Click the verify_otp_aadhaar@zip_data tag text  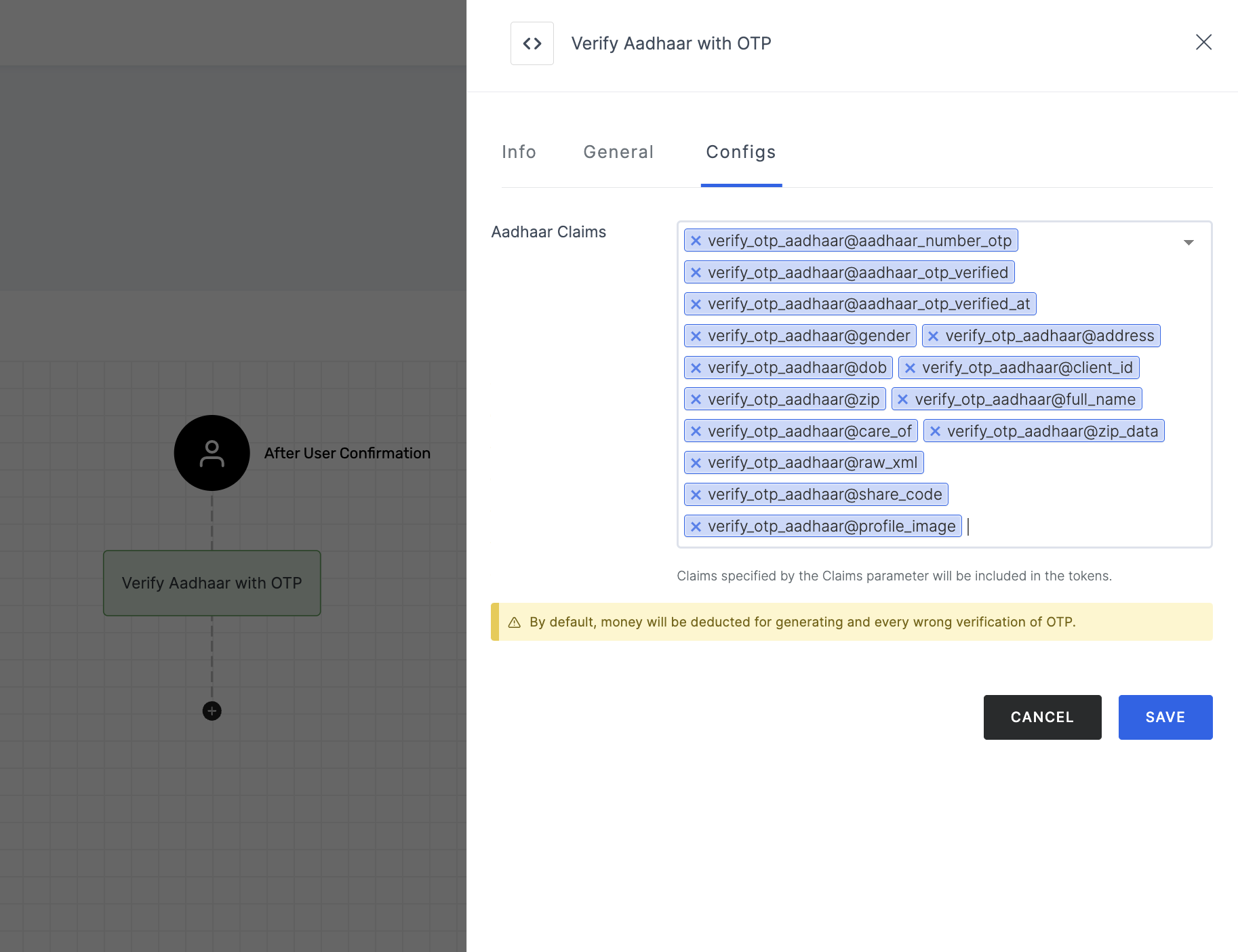click(1052, 431)
